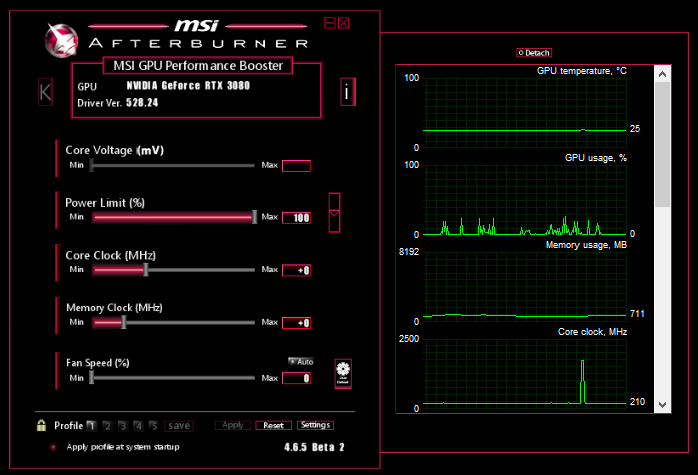The image size is (698, 475).
Task: Click the Fan Speed (%) label
Action: coord(97,363)
